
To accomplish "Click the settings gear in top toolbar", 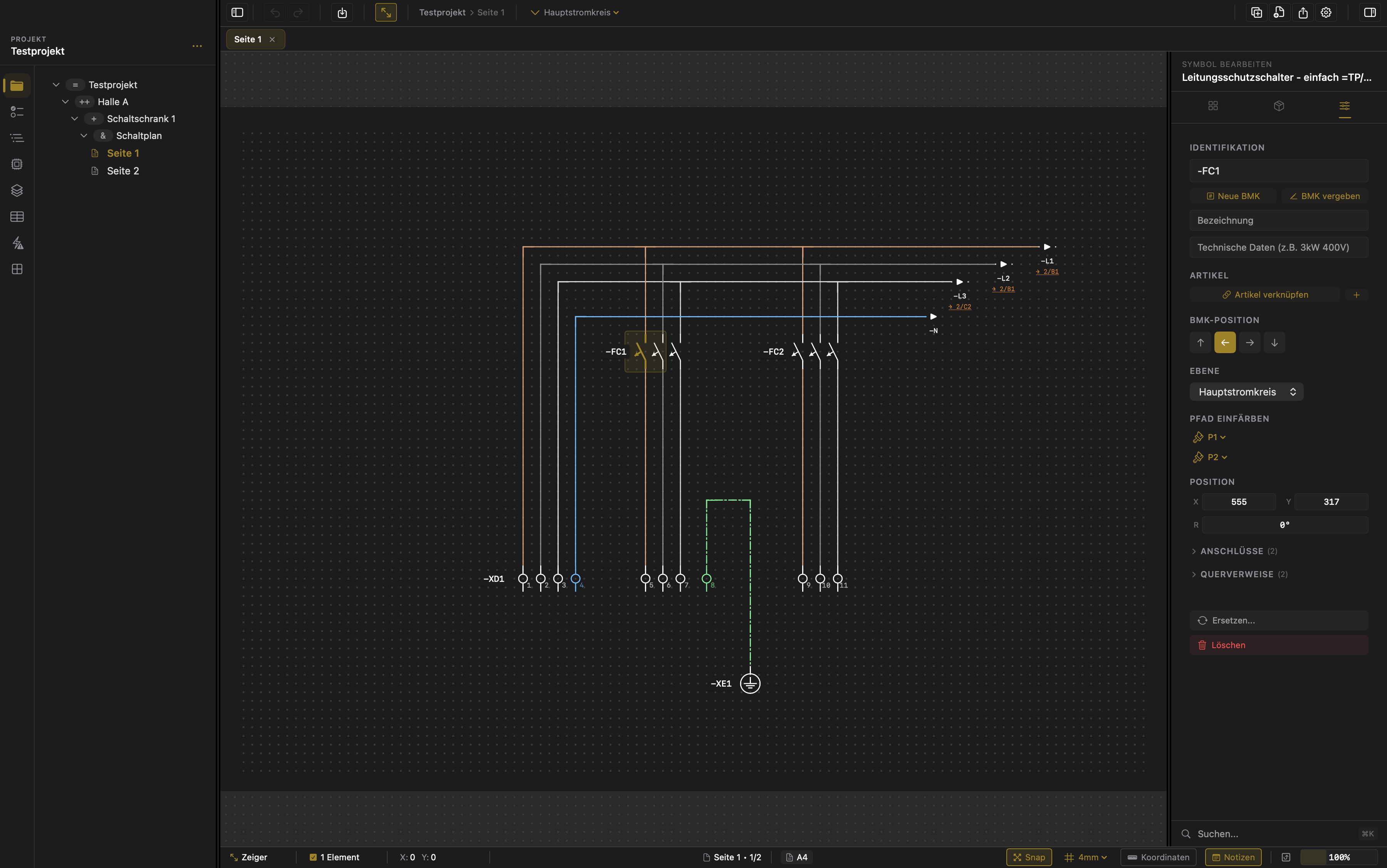I will coord(1325,13).
